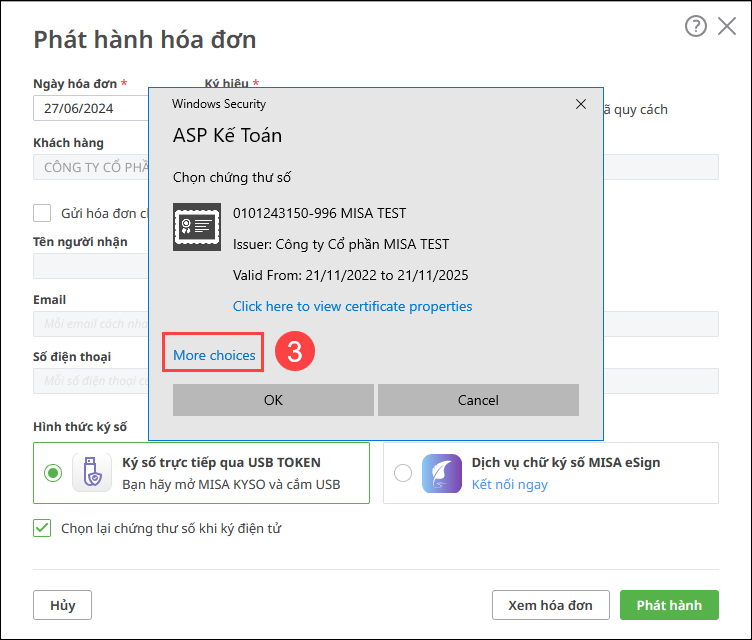Image resolution: width=752 pixels, height=640 pixels.
Task: Click the Số điện thoại input field
Action: pos(90,381)
